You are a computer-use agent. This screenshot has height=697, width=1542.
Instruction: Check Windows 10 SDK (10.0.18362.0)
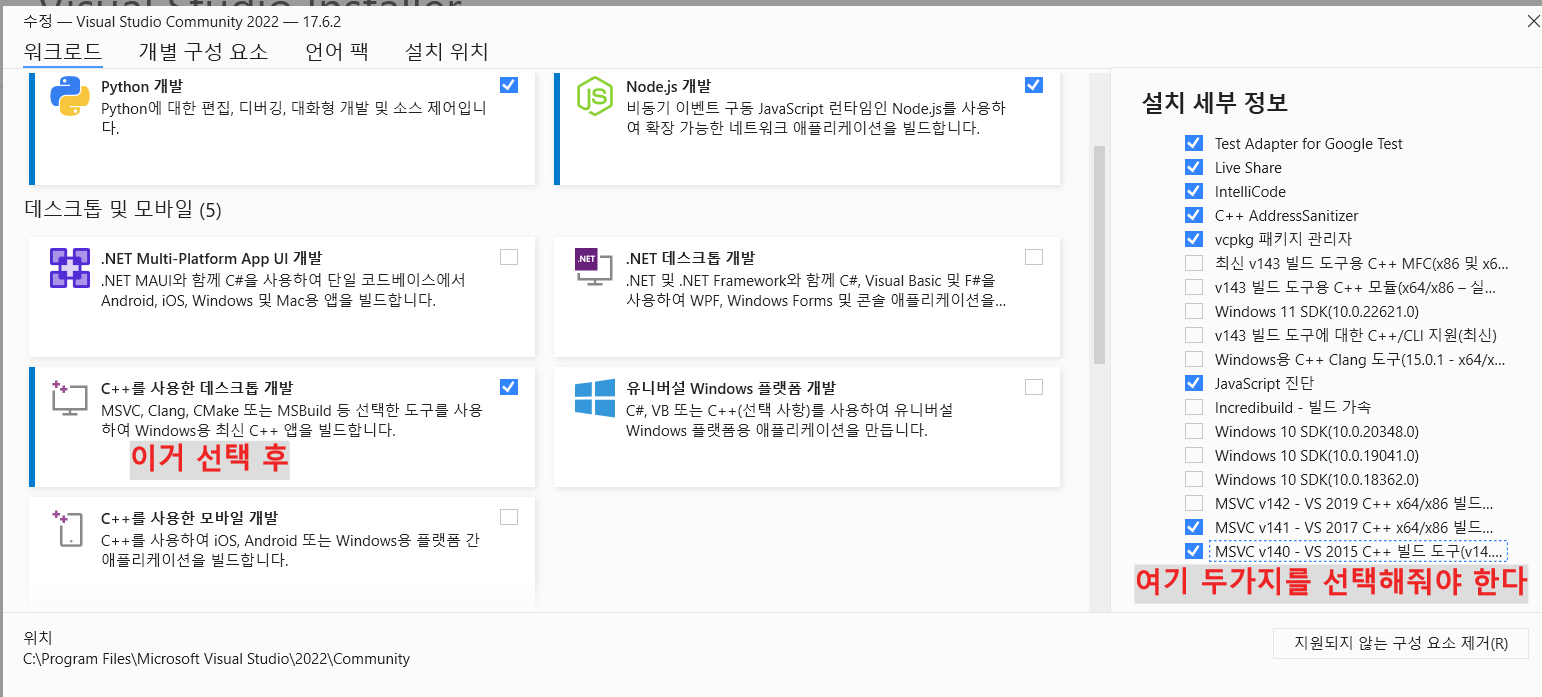point(1193,479)
